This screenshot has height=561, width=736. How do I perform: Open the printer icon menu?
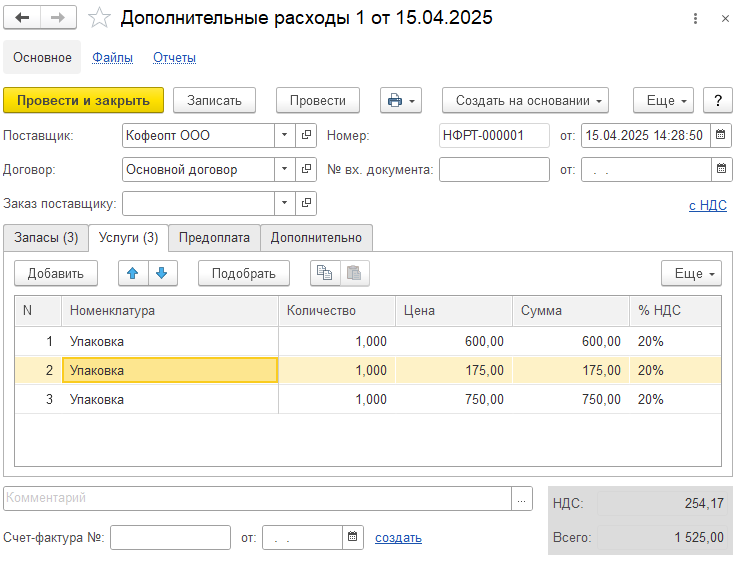click(x=401, y=100)
